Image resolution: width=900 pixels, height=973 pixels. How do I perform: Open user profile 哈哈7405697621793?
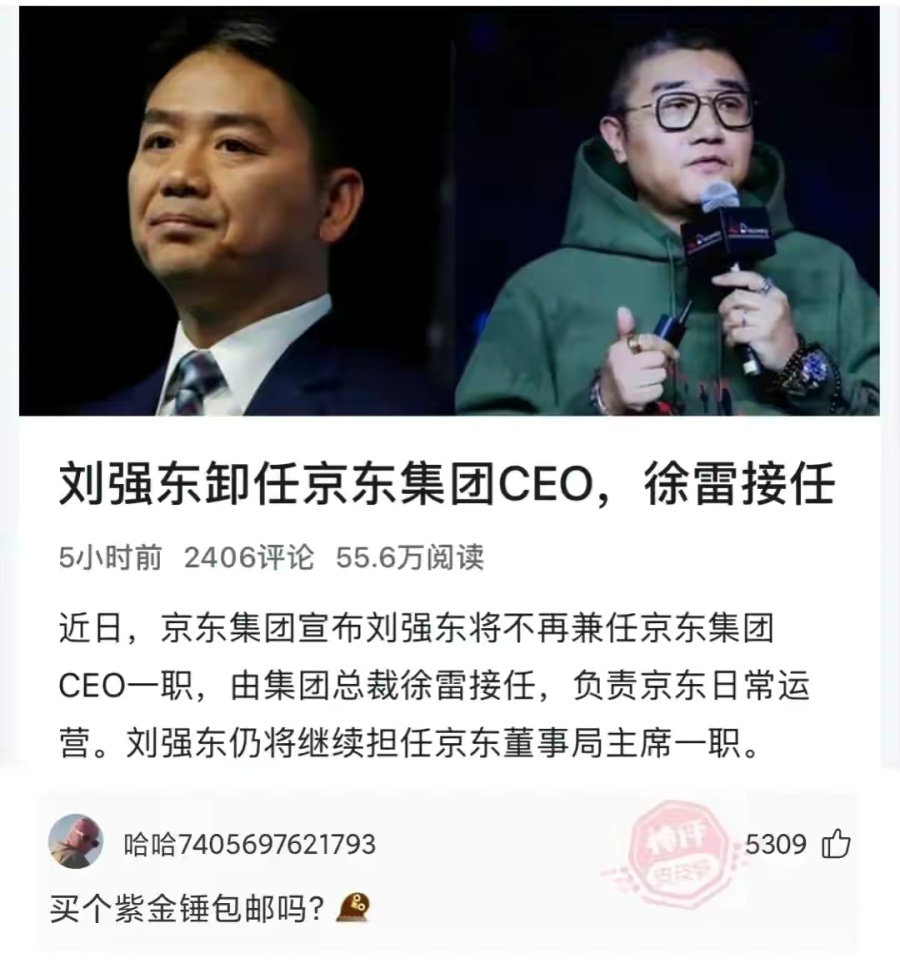coord(250,844)
